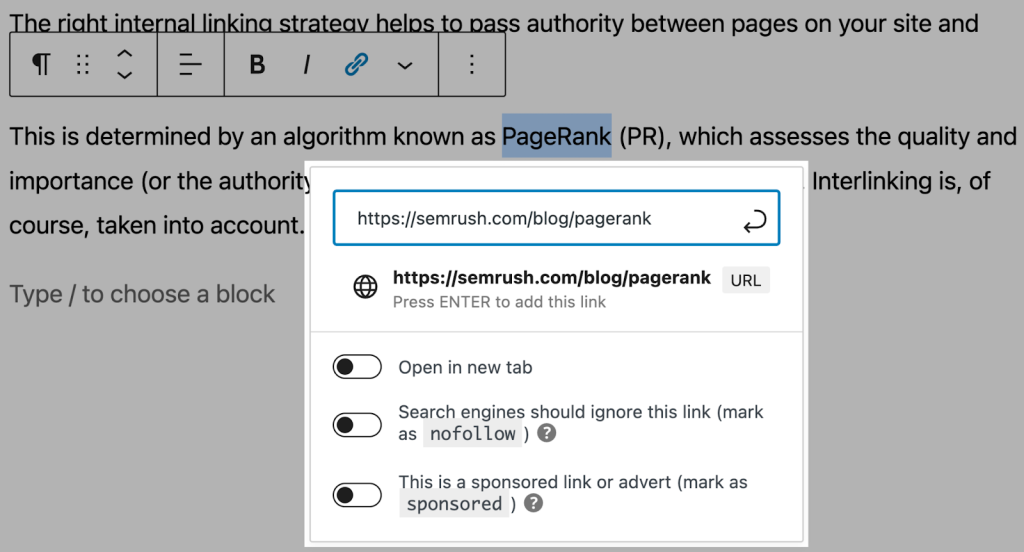Viewport: 1024px width, 552px height.
Task: Toggle italic formatting
Action: click(x=307, y=65)
